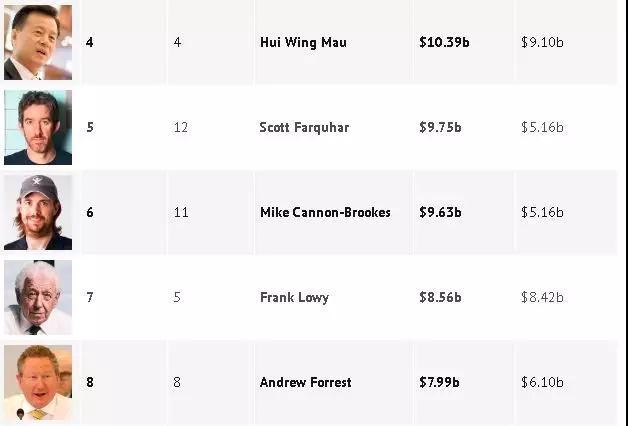Click the $9.75b wealth value
The height and width of the screenshot is (426, 628).
coord(439,128)
